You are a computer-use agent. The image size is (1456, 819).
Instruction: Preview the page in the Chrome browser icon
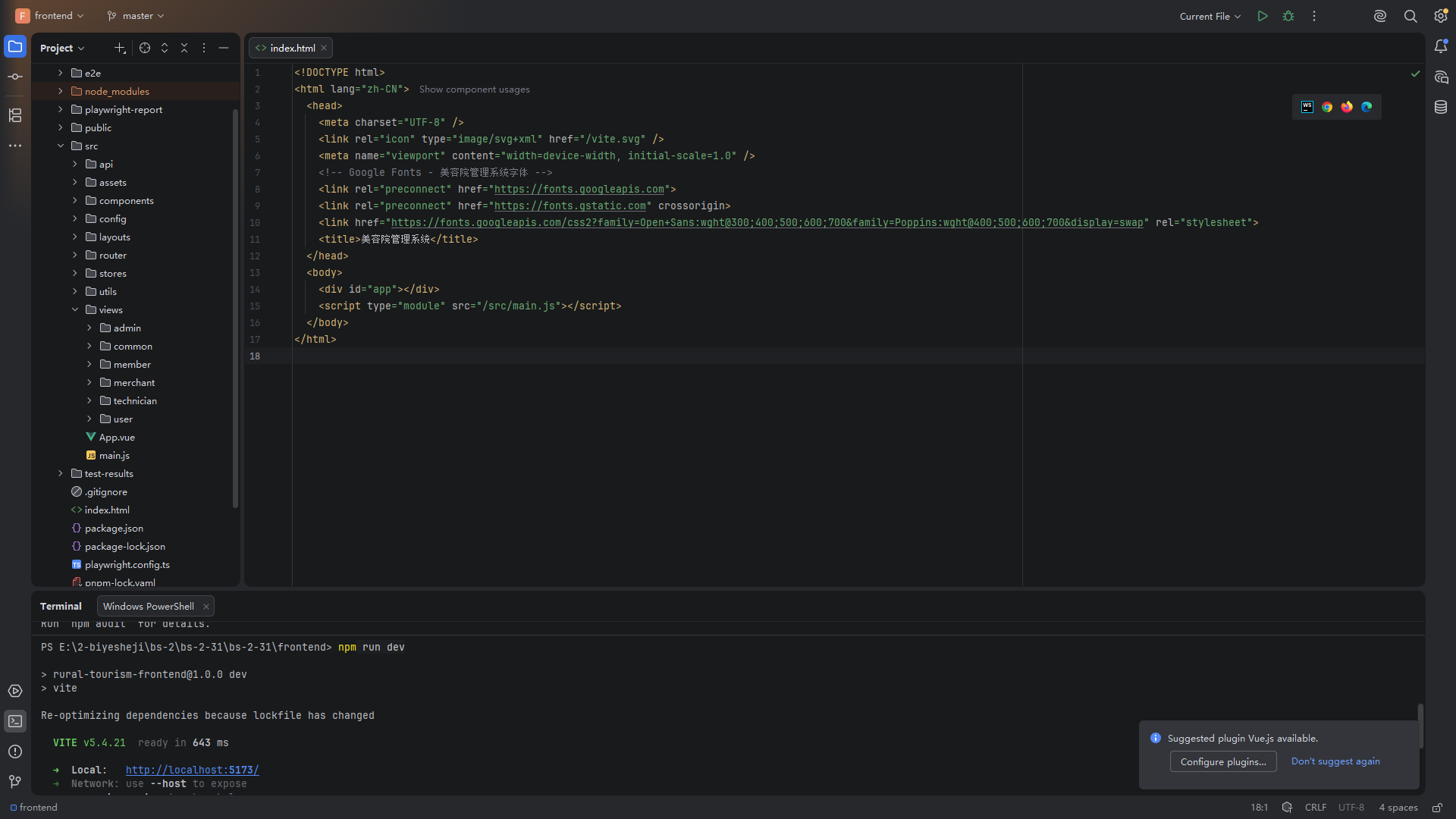click(1327, 107)
